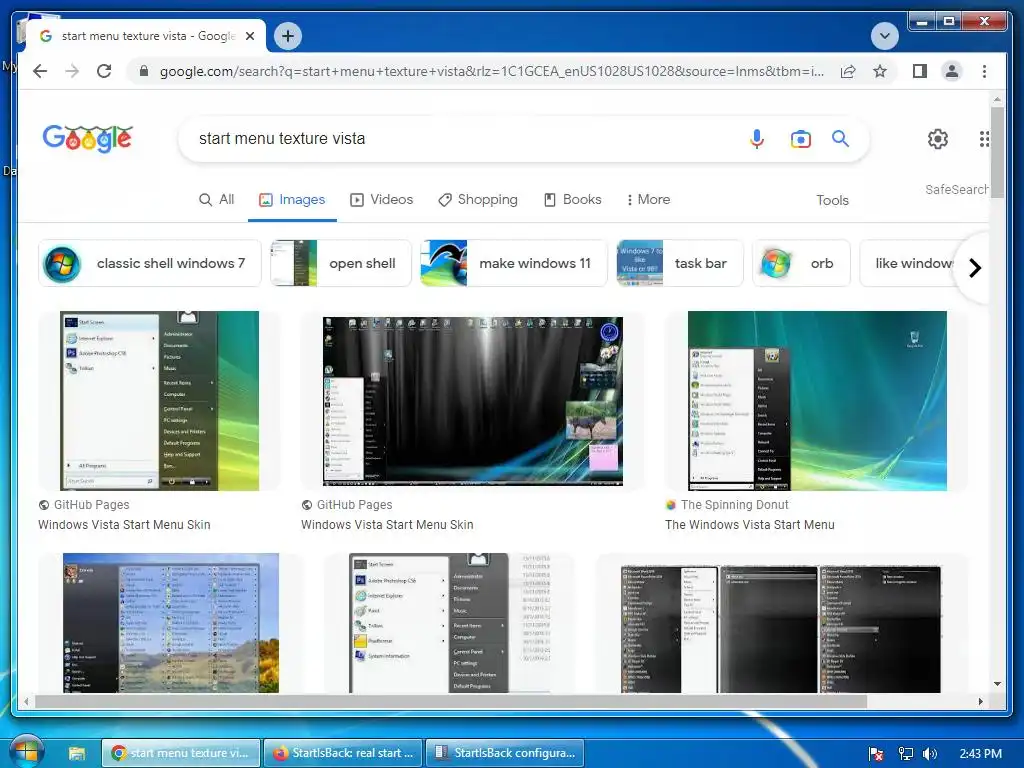Open network status tray icon

coord(905,754)
